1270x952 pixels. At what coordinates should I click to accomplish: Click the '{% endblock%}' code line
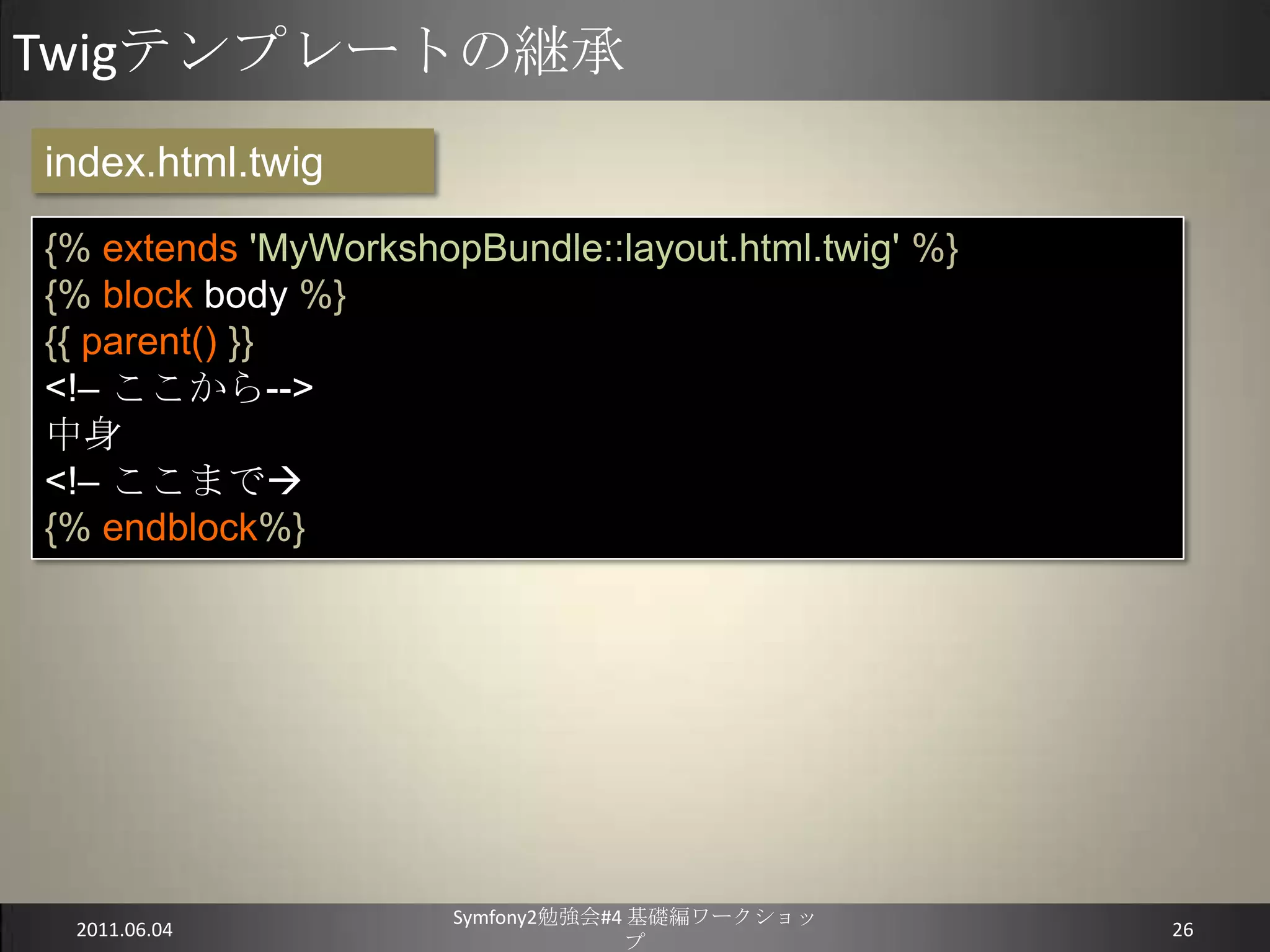tap(175, 528)
